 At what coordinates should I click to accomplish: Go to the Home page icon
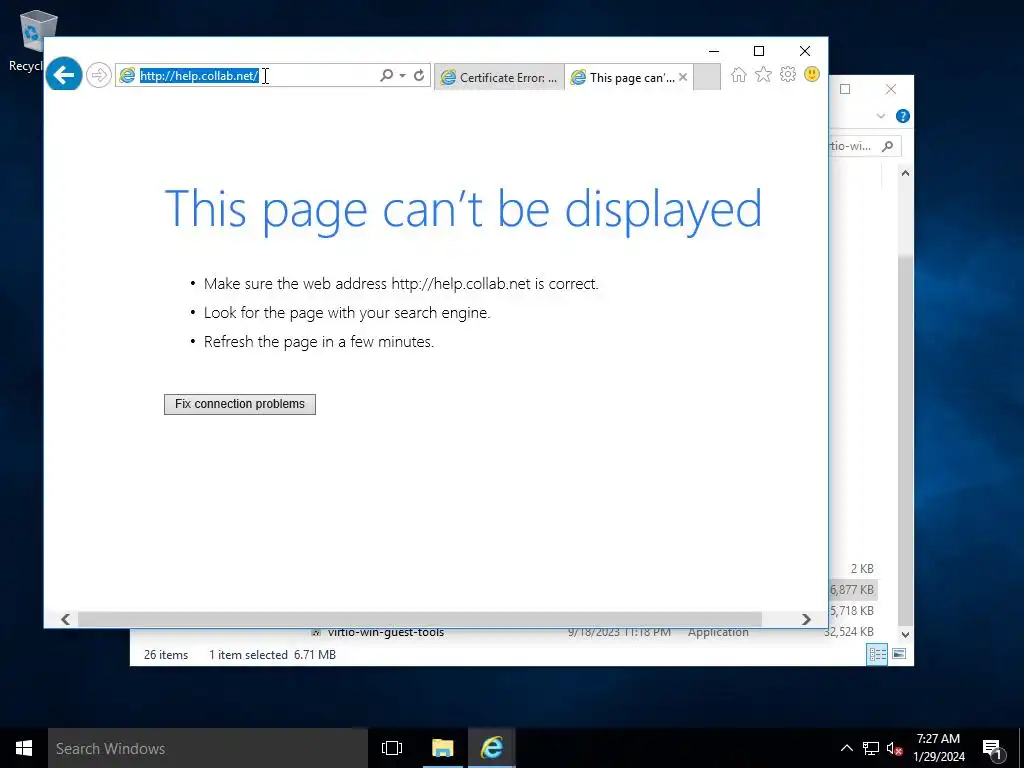click(739, 75)
